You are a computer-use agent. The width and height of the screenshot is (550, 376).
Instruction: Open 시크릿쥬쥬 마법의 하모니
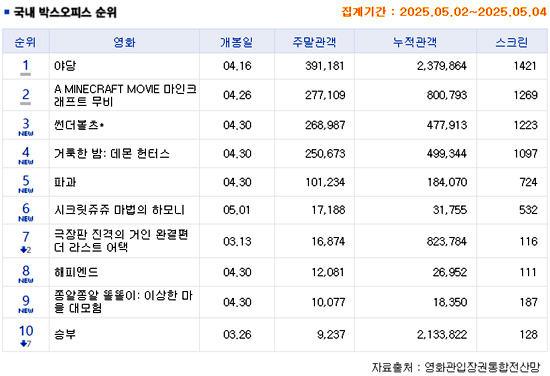119,210
